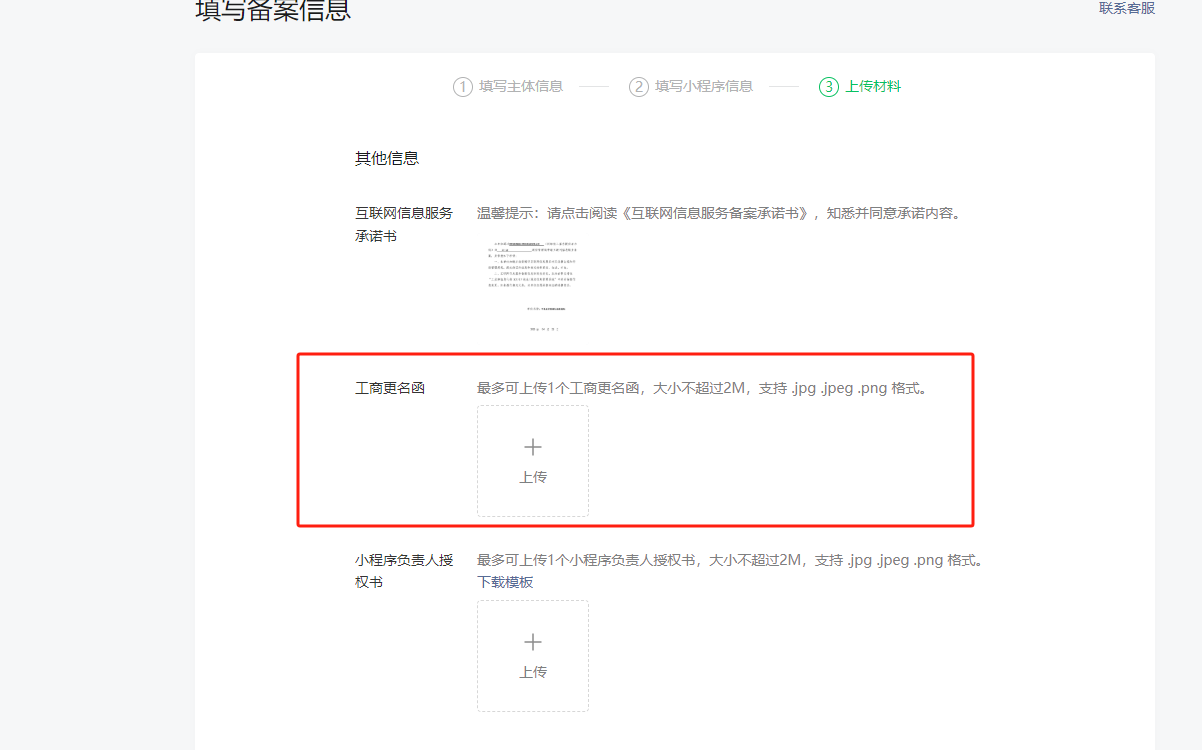Click the 温馨提示 reminder text
The image size is (1202, 750).
719,213
